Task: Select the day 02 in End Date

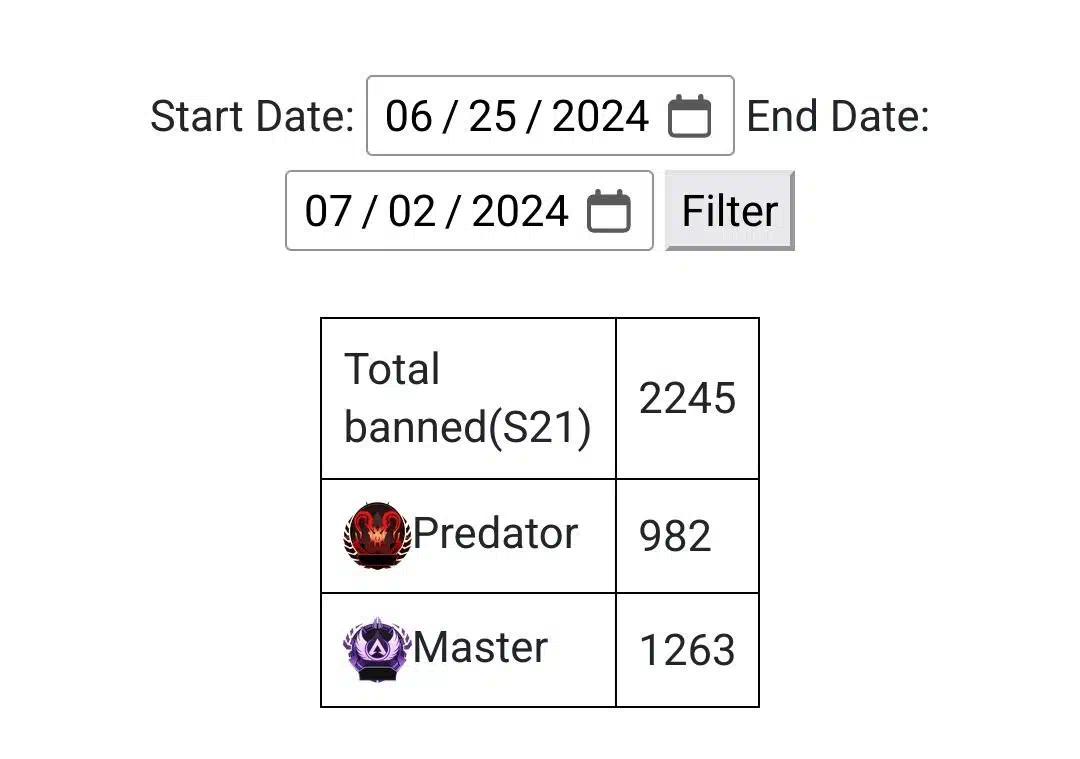Action: [x=412, y=211]
